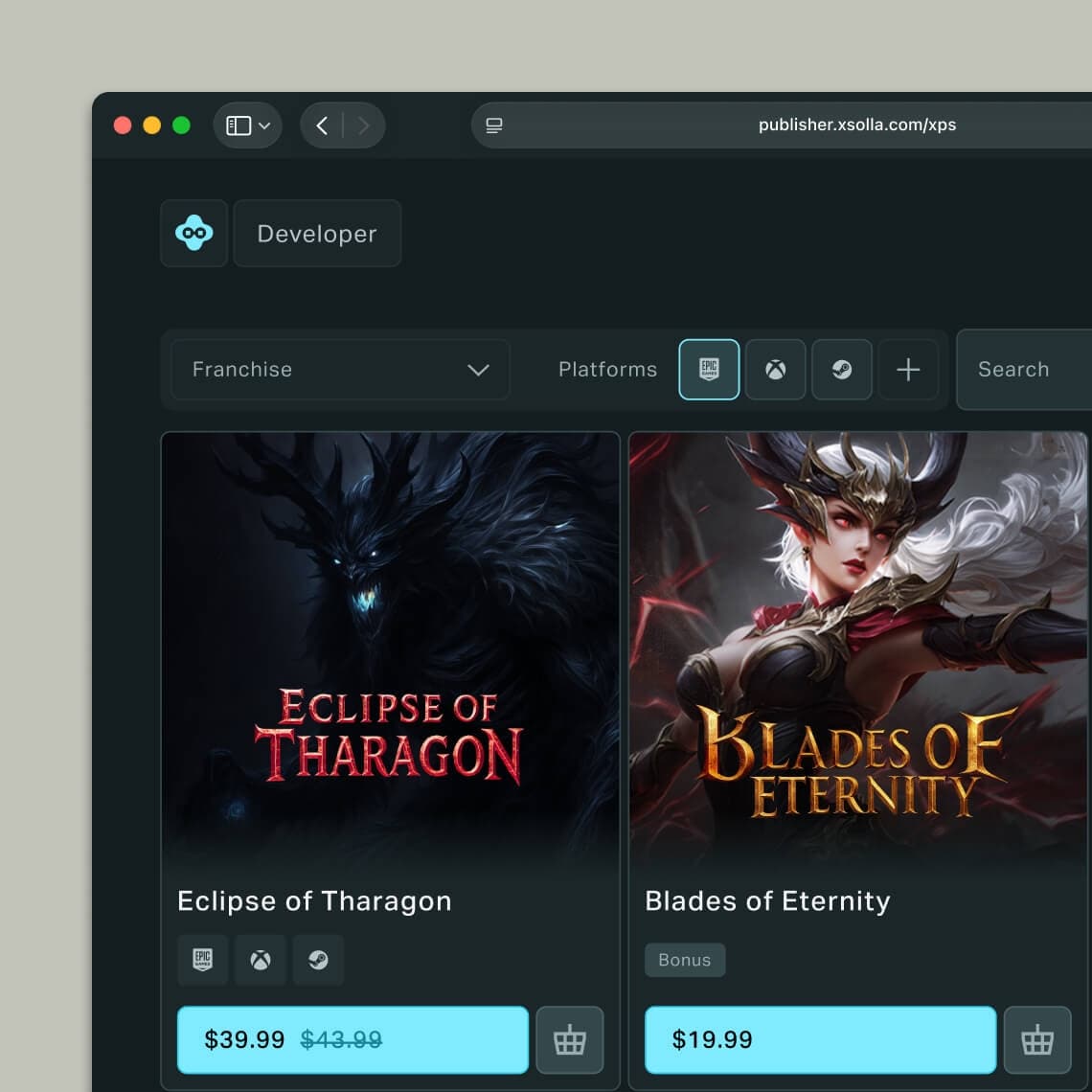Image resolution: width=1092 pixels, height=1092 pixels.
Task: Click the Xsolla logo icon
Action: click(x=194, y=233)
